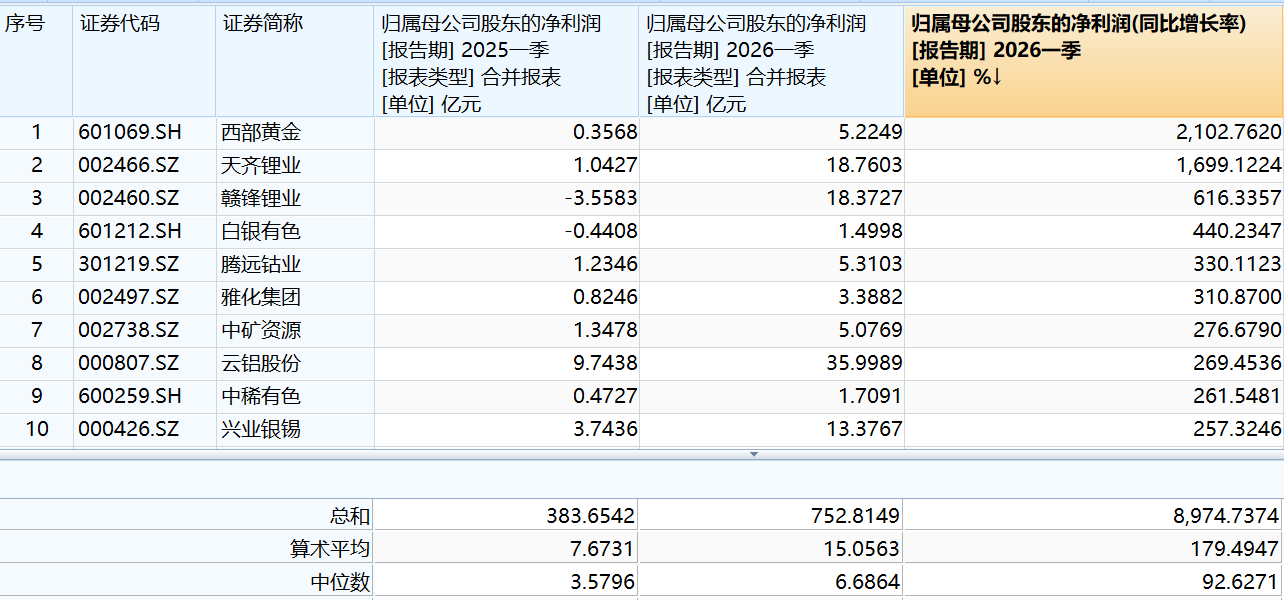1284x600 pixels.
Task: Select growth rate value 261.5481
Action: 1237,397
